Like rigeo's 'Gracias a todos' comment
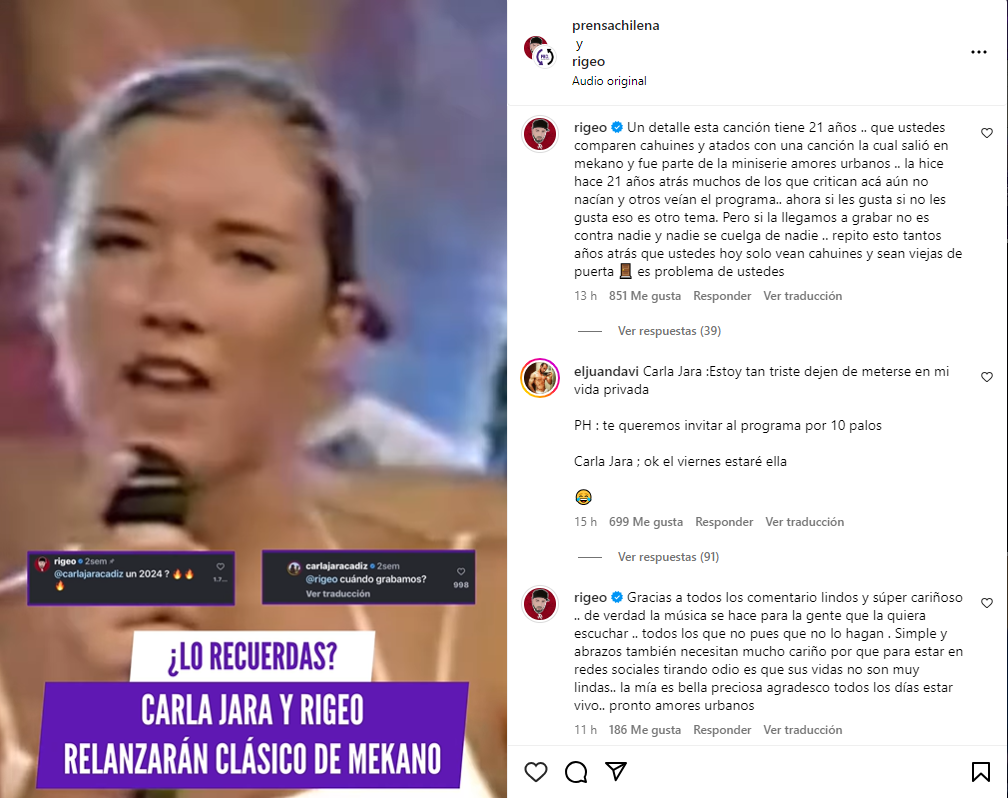Viewport: 1008px width, 798px height. click(x=987, y=603)
